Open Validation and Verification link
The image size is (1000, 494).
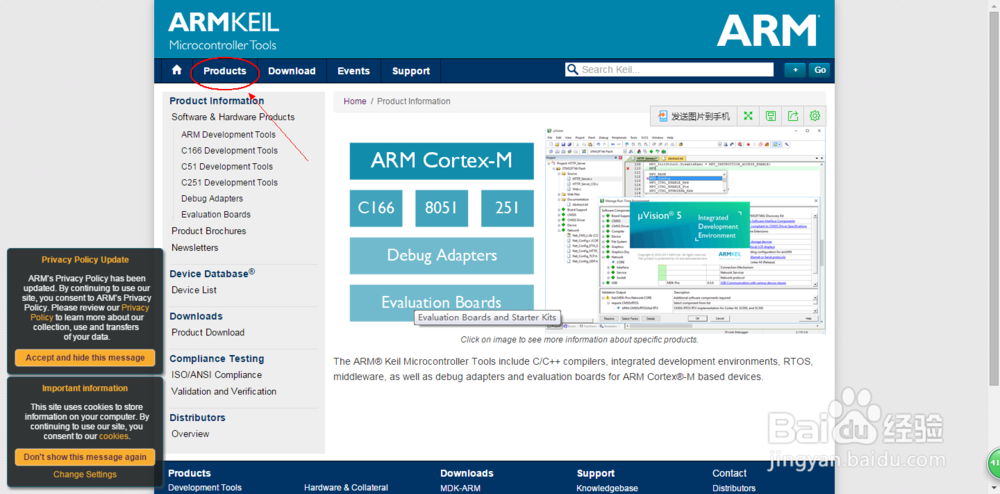point(224,391)
